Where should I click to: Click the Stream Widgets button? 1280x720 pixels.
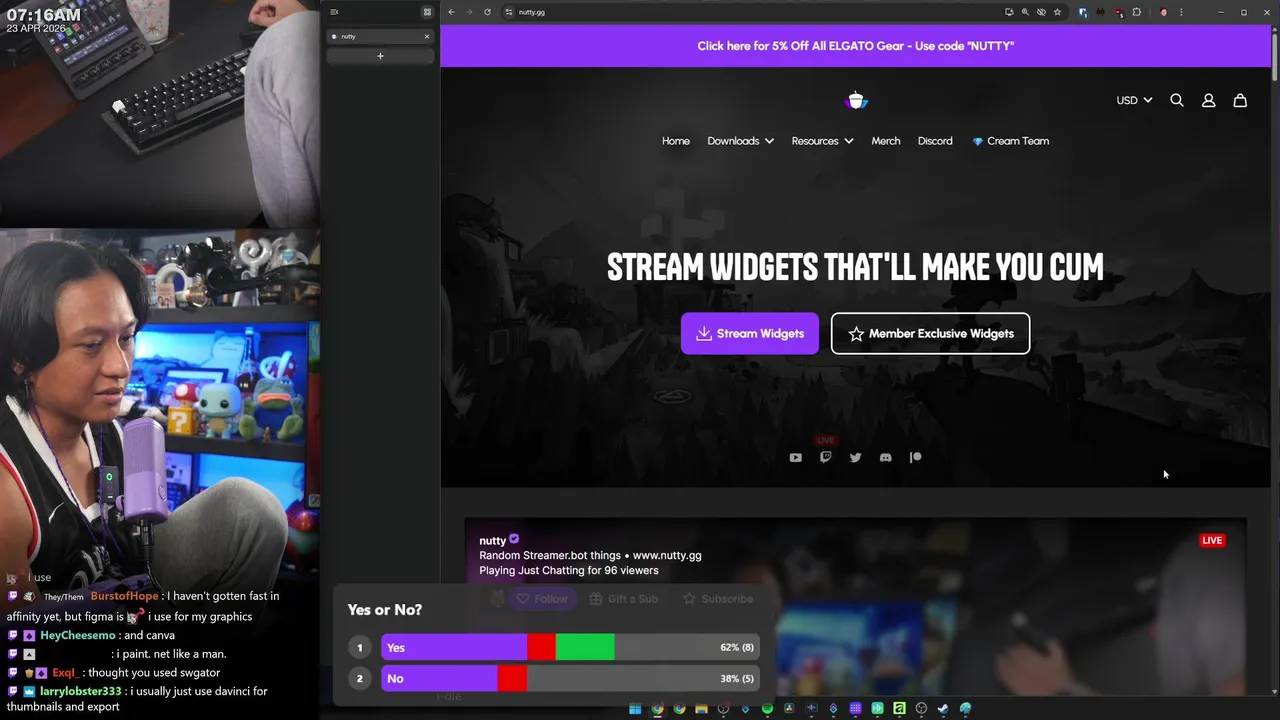[750, 334]
